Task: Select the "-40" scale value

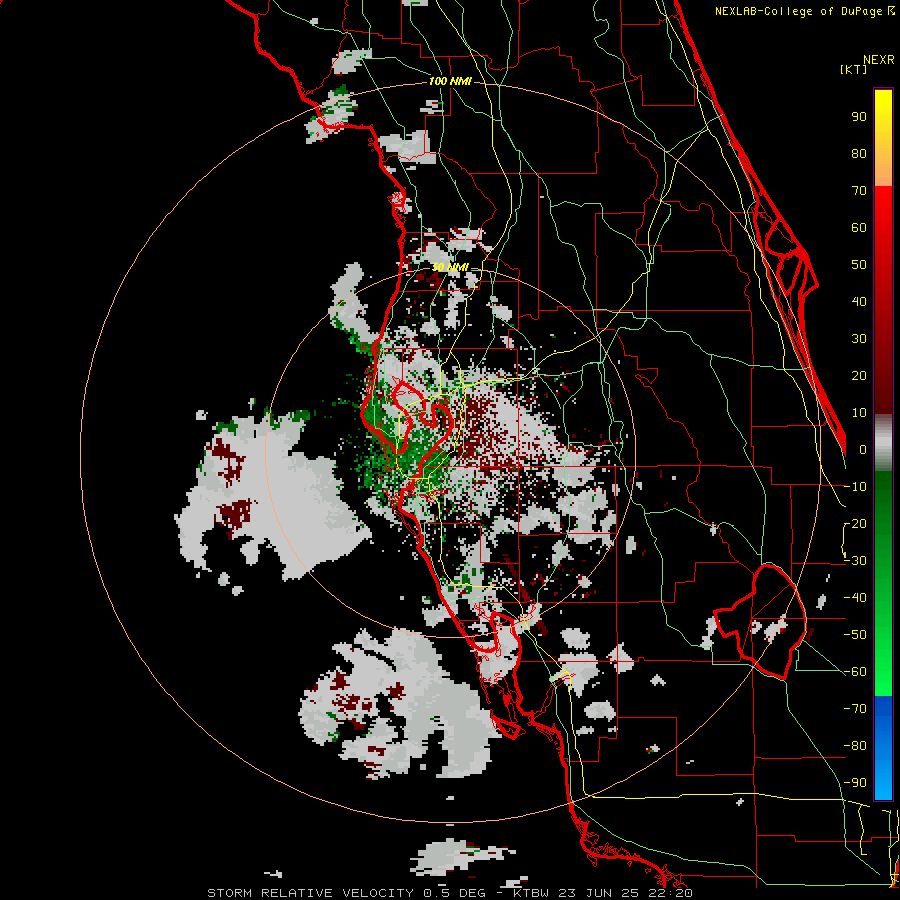Action: click(x=855, y=598)
